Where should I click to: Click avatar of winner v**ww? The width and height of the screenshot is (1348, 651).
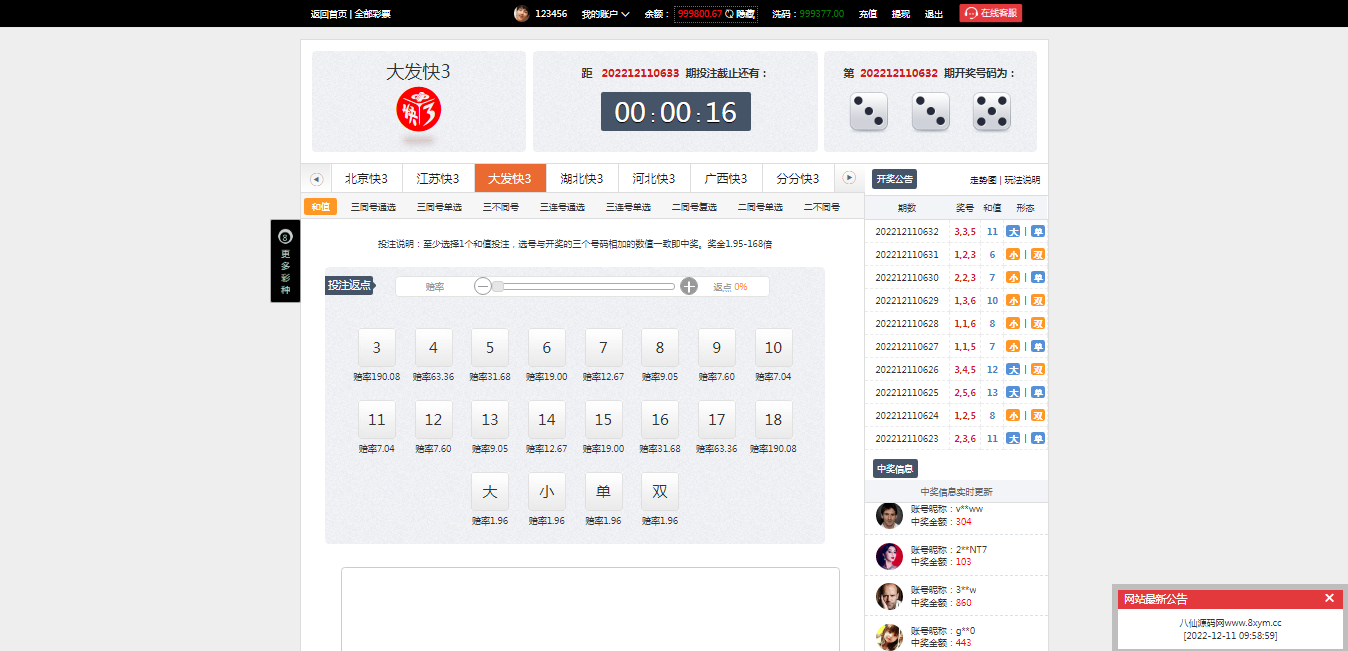(889, 515)
